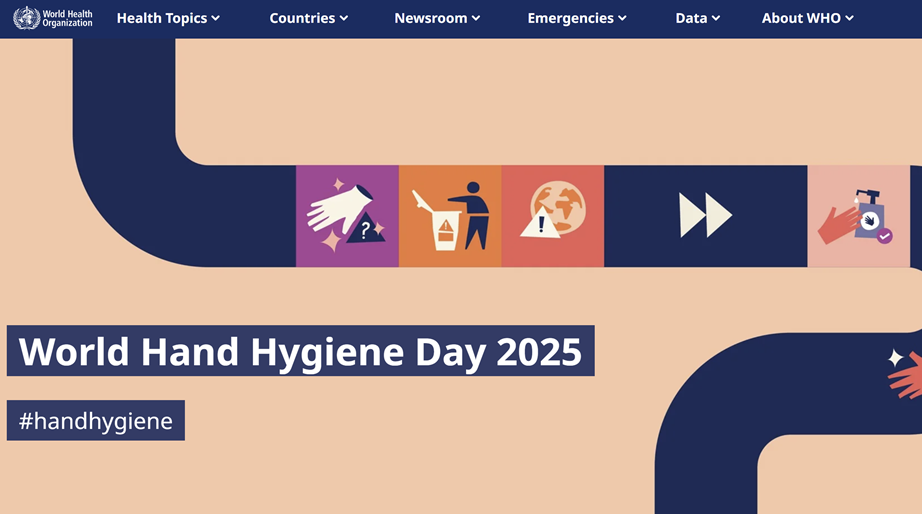The height and width of the screenshot is (514, 922).
Task: Click the World Hand Hygiene Day 2025 heading
Action: [x=300, y=351]
